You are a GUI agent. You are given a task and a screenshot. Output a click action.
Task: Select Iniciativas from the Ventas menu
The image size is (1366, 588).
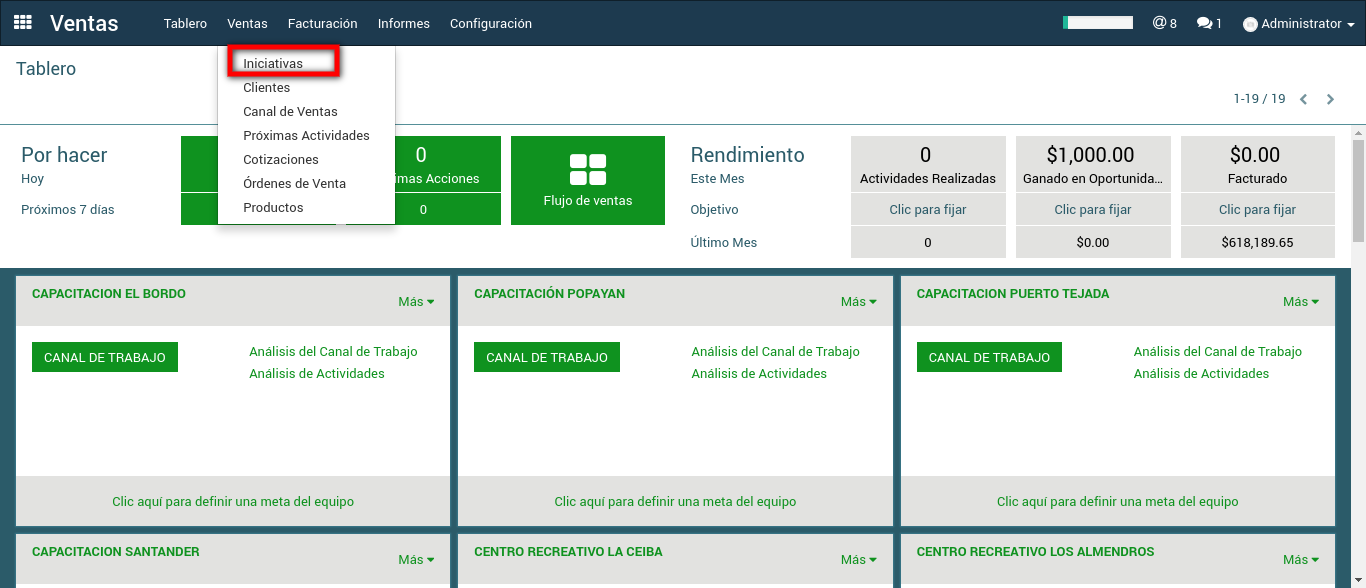[273, 63]
